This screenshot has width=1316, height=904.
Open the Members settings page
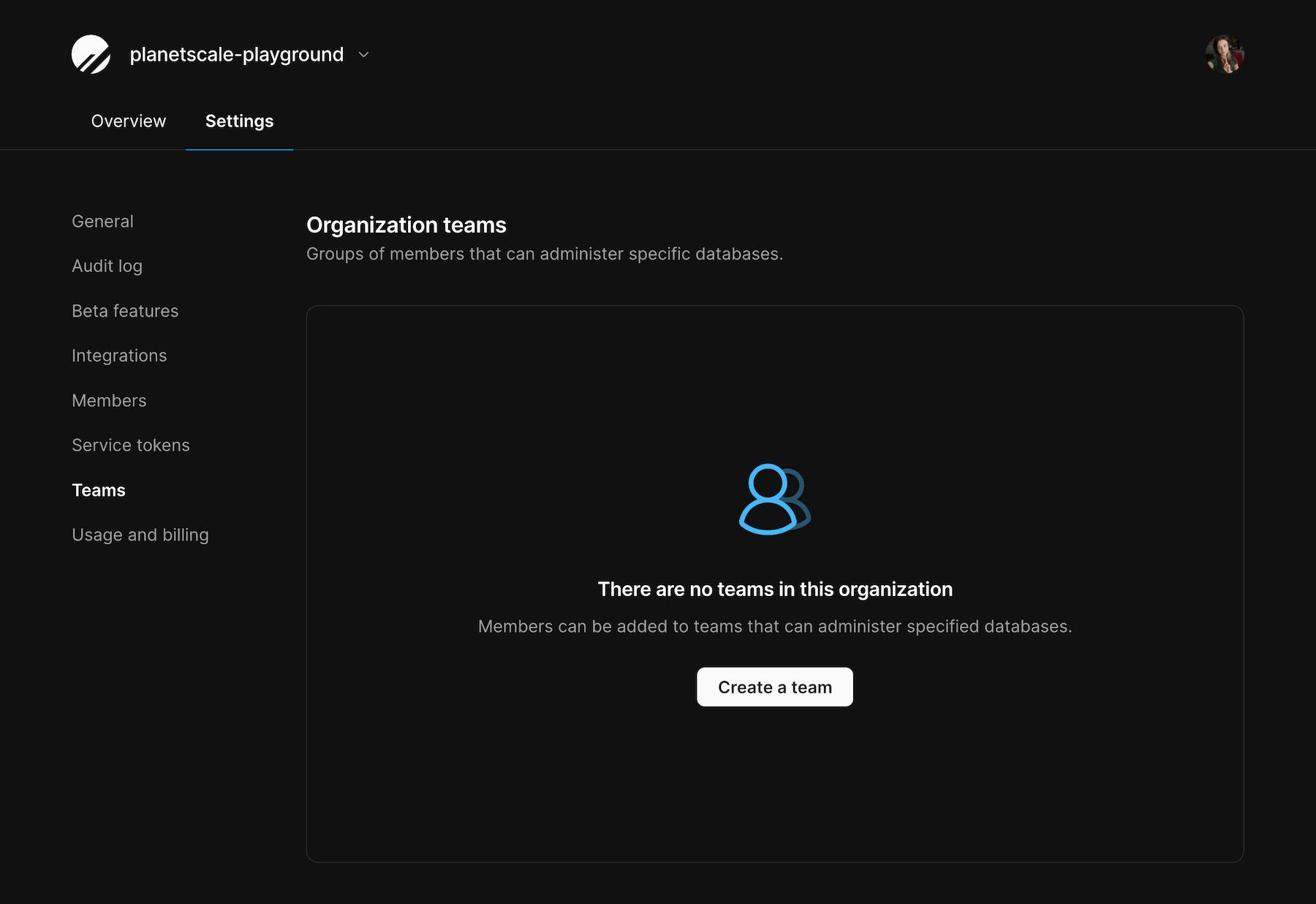click(x=109, y=401)
